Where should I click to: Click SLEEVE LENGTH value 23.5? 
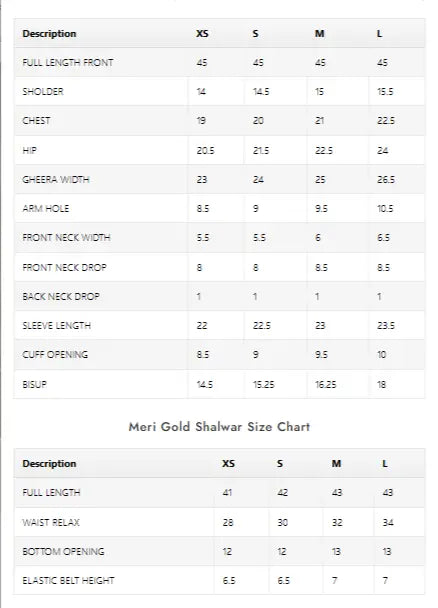tap(386, 325)
